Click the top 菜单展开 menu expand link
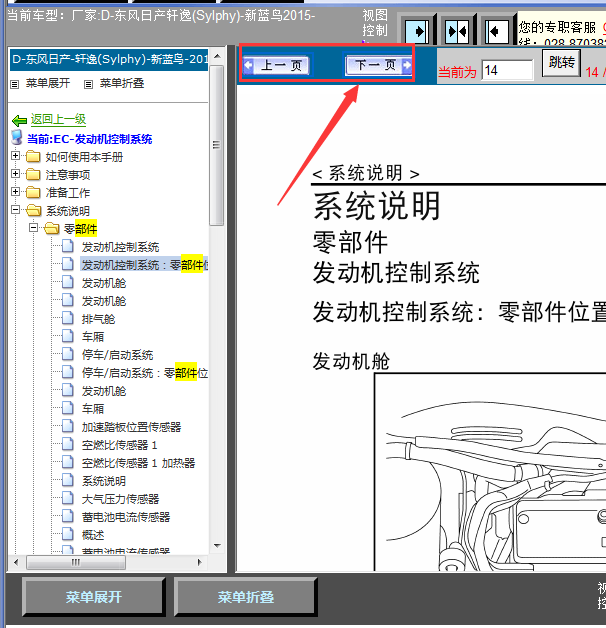 pyautogui.click(x=48, y=83)
